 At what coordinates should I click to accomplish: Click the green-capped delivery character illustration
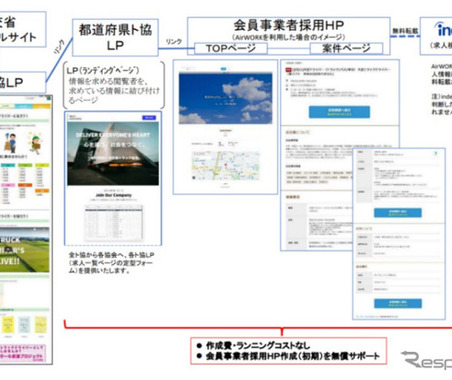(35, 143)
